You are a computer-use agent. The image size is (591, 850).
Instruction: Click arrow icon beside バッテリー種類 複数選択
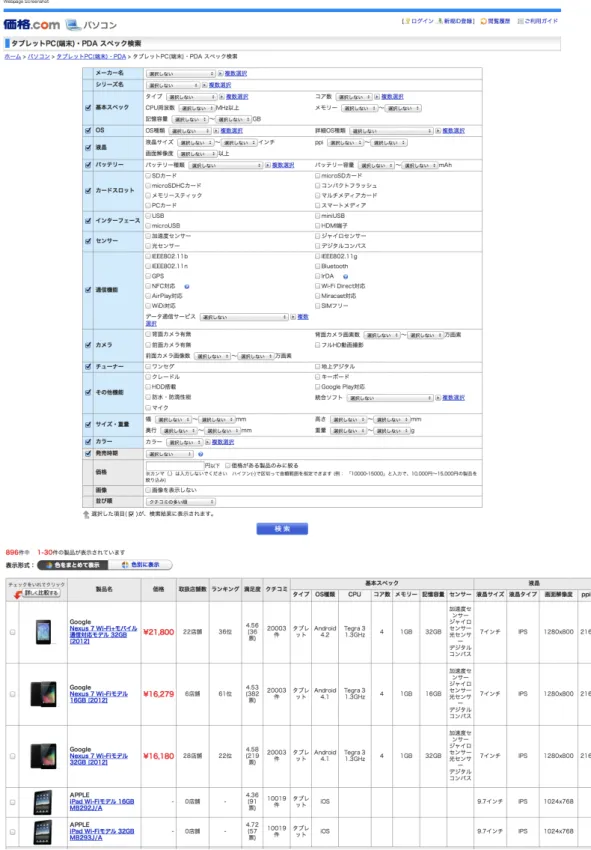(x=267, y=165)
